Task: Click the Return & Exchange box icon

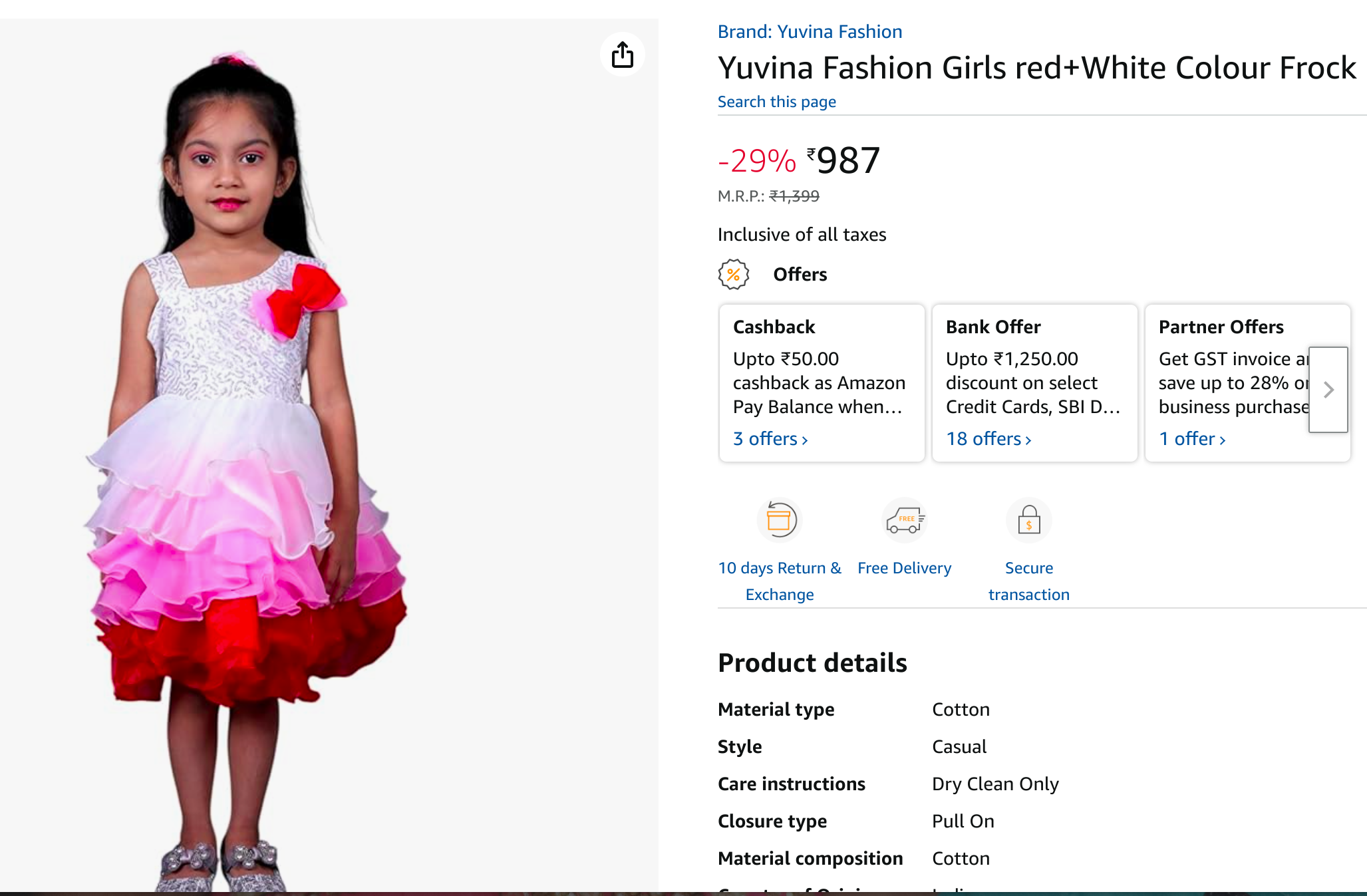Action: [779, 520]
